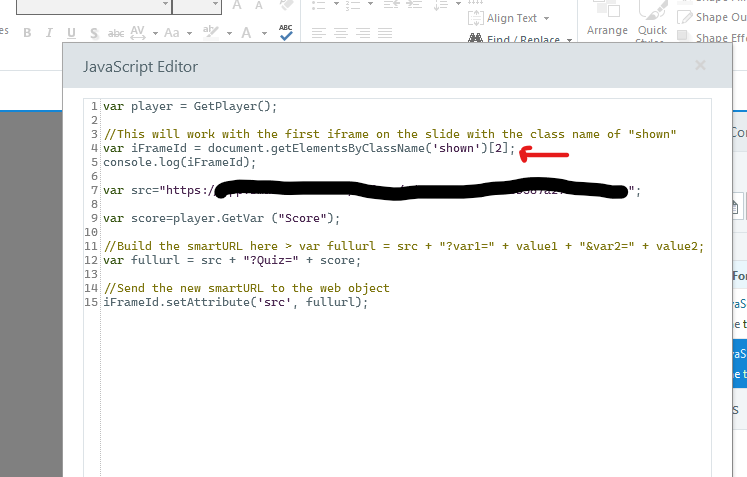The image size is (747, 477).
Task: Expand the line spacing dropdown arrow
Action: [x=458, y=4]
